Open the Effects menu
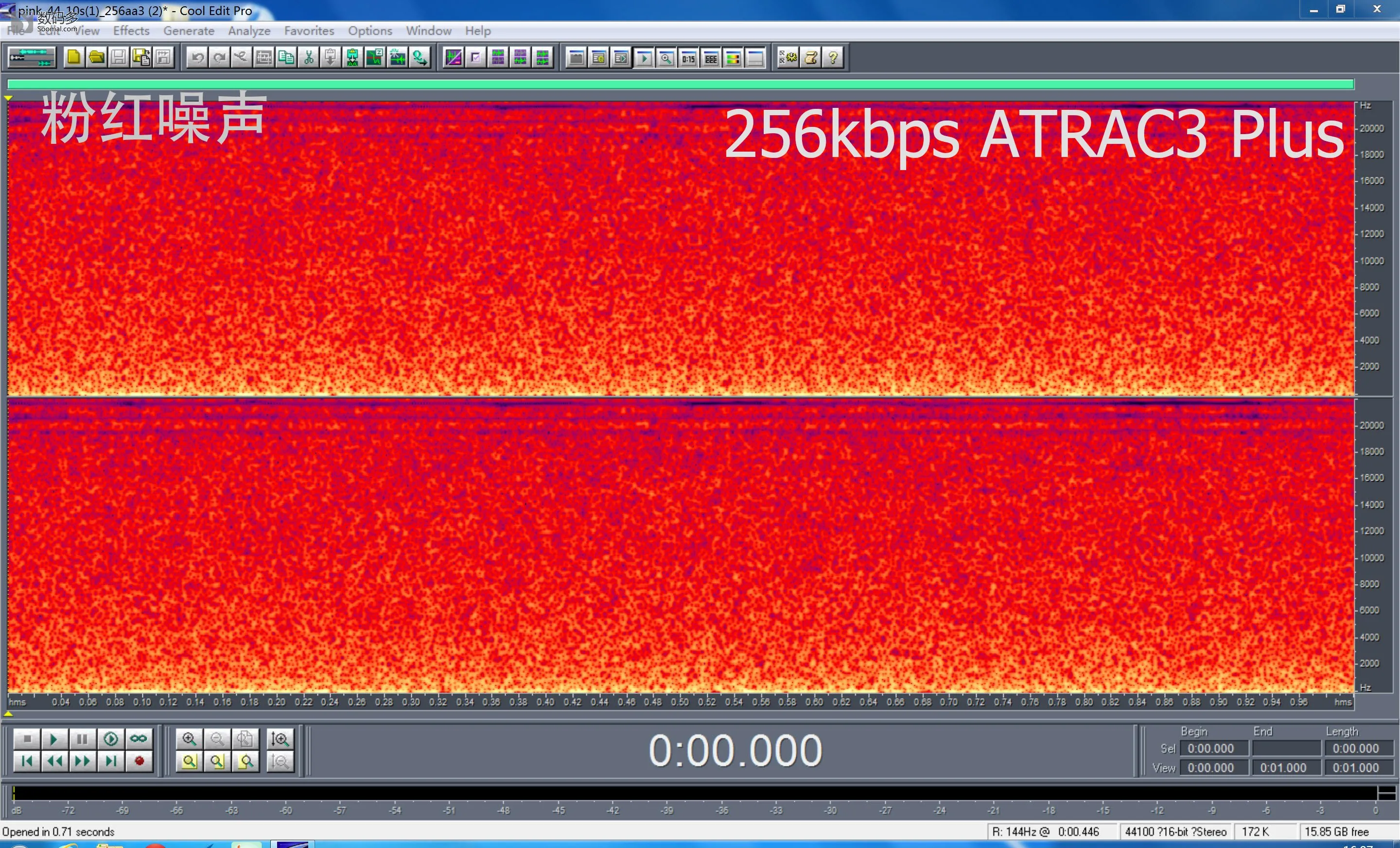Viewport: 1400px width, 848px height. tap(131, 31)
